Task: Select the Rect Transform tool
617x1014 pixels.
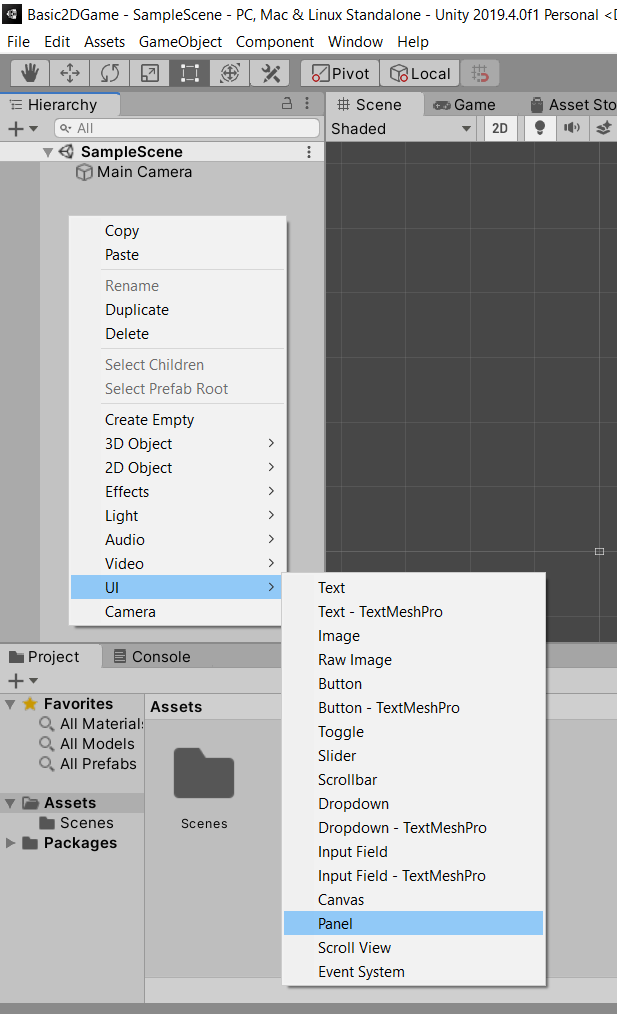Action: point(189,74)
